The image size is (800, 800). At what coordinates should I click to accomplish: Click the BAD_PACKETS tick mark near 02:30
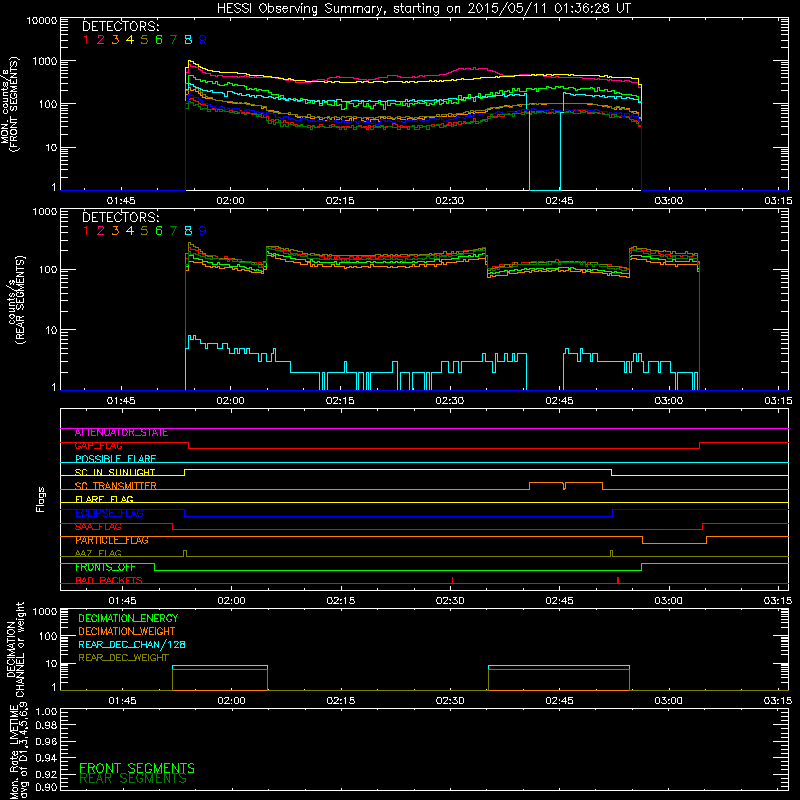coord(453,581)
